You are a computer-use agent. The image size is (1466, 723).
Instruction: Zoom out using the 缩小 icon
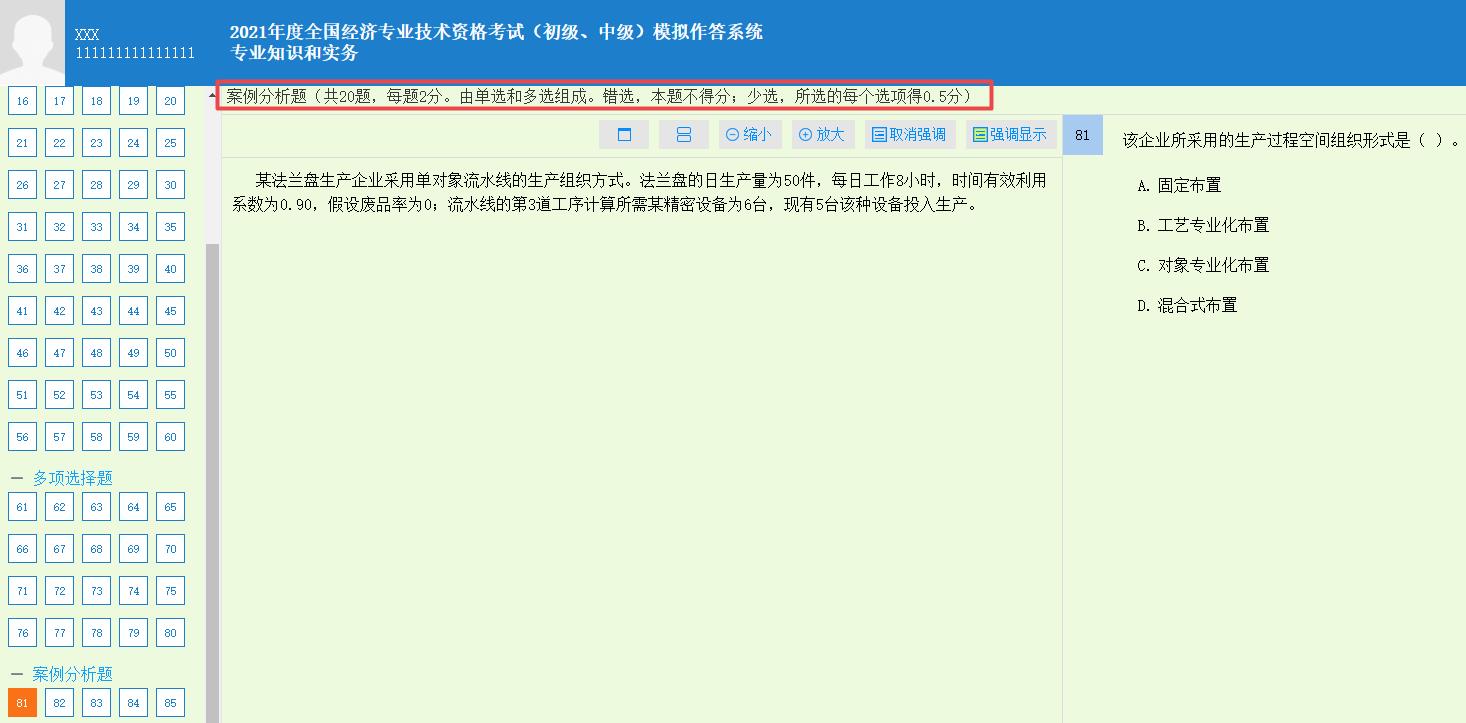748,133
